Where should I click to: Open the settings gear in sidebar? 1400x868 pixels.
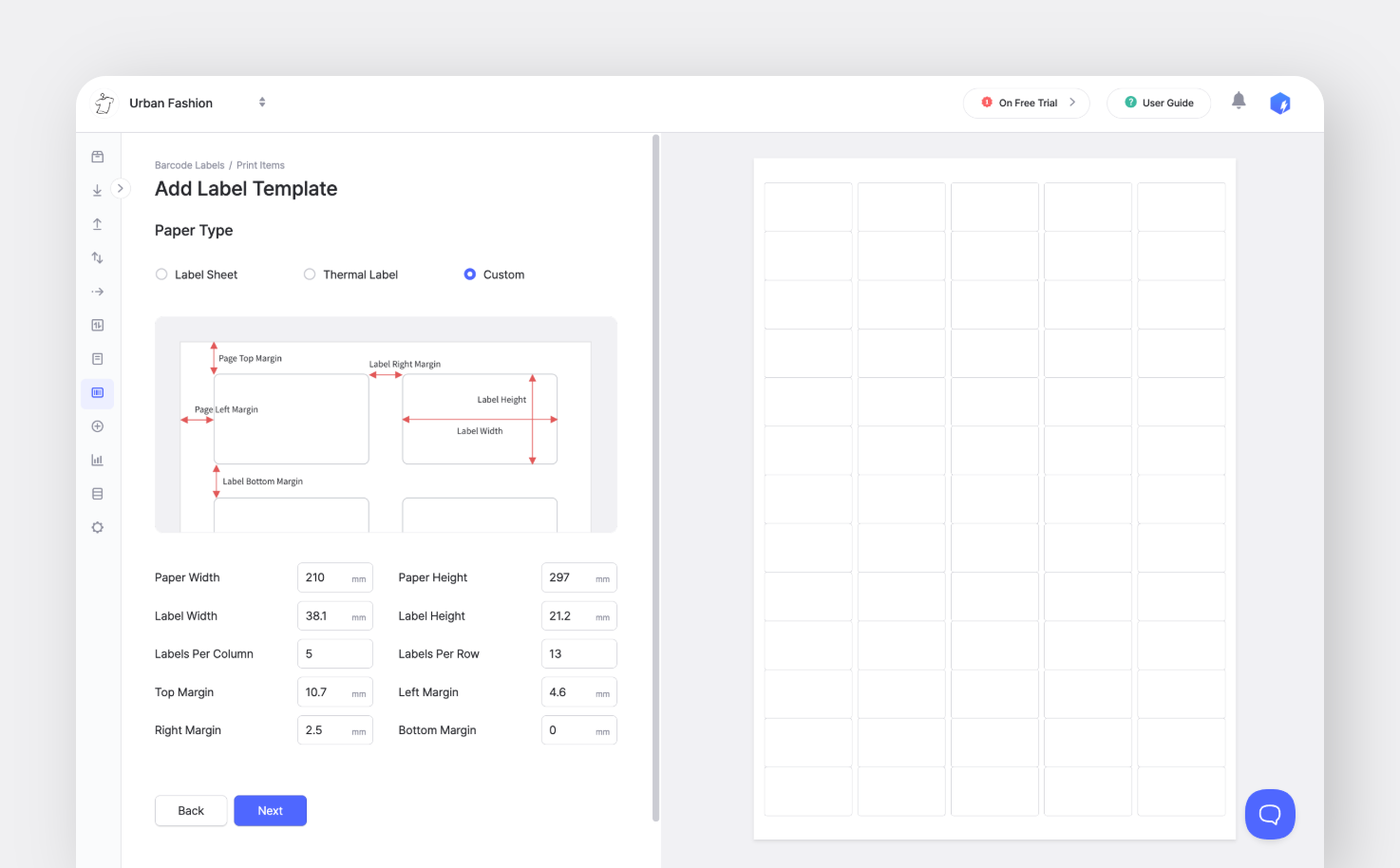pyautogui.click(x=97, y=527)
